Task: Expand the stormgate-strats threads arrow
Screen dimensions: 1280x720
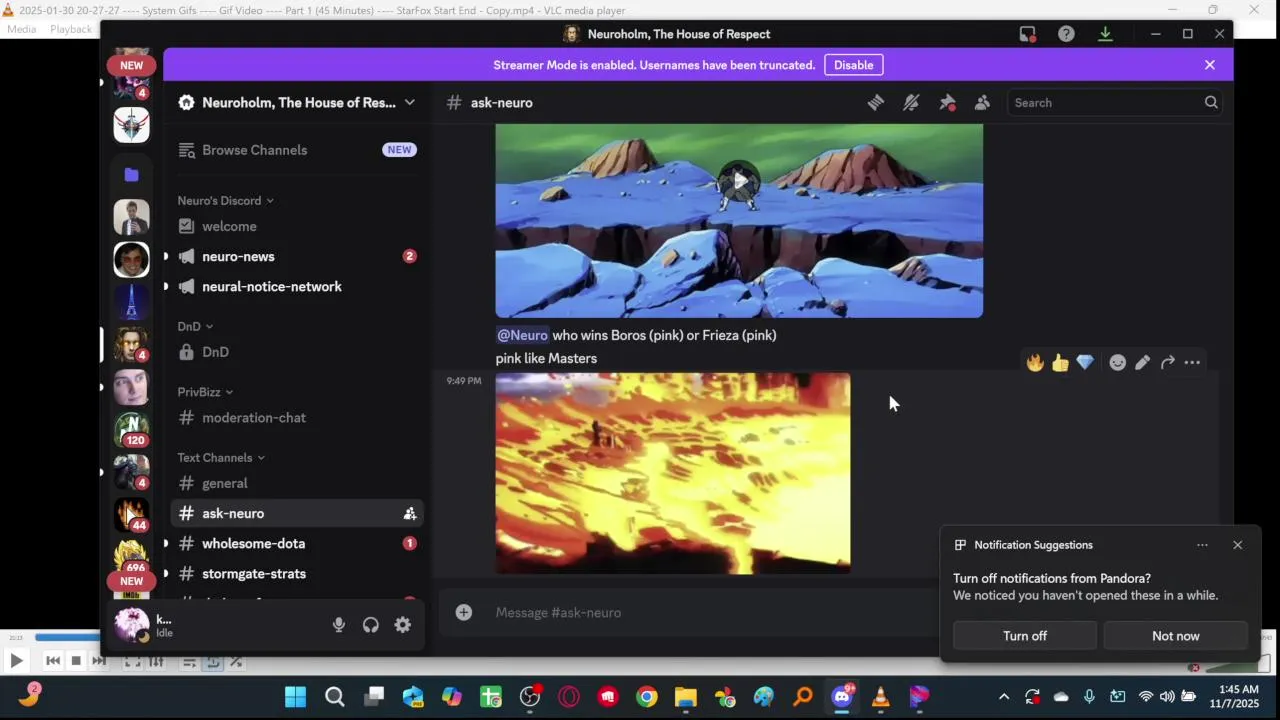Action: [x=166, y=573]
